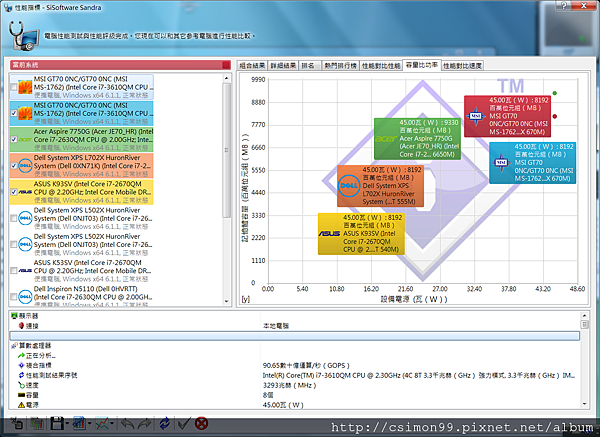Uncheck the ASUS K93SV checkbox
This screenshot has height=437, width=600.
pyautogui.click(x=14, y=192)
